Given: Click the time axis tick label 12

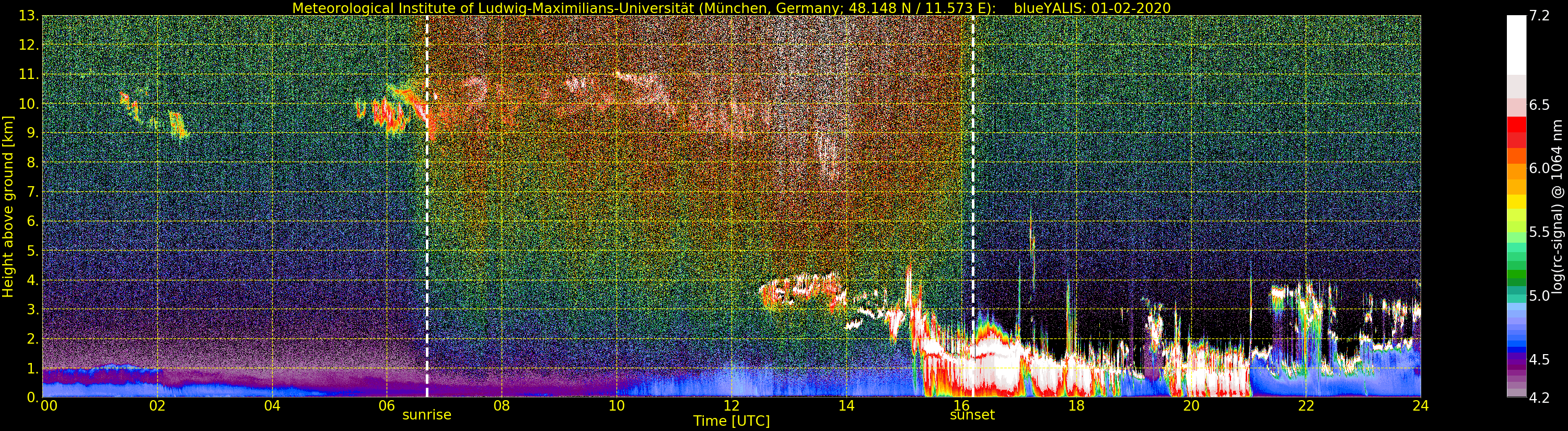Looking at the screenshot, I should pos(731,405).
